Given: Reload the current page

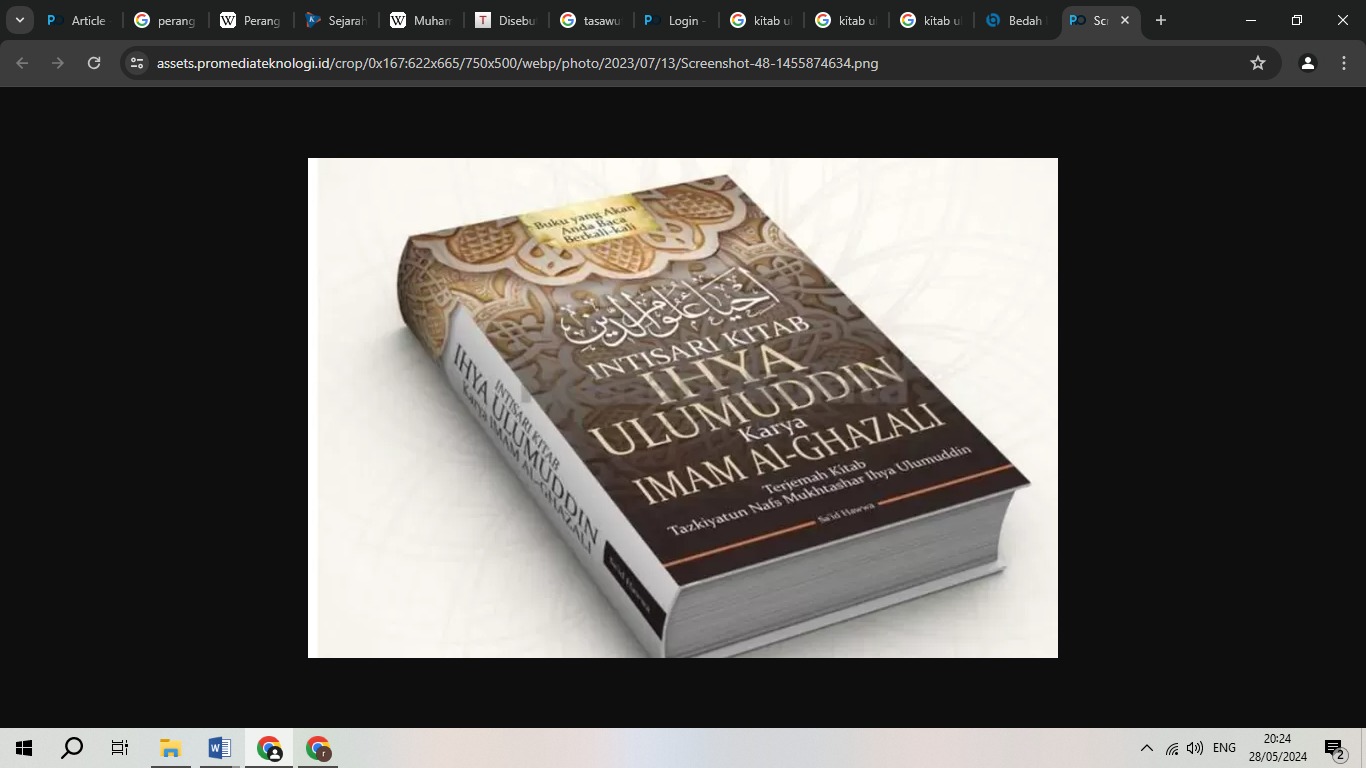Looking at the screenshot, I should [94, 63].
